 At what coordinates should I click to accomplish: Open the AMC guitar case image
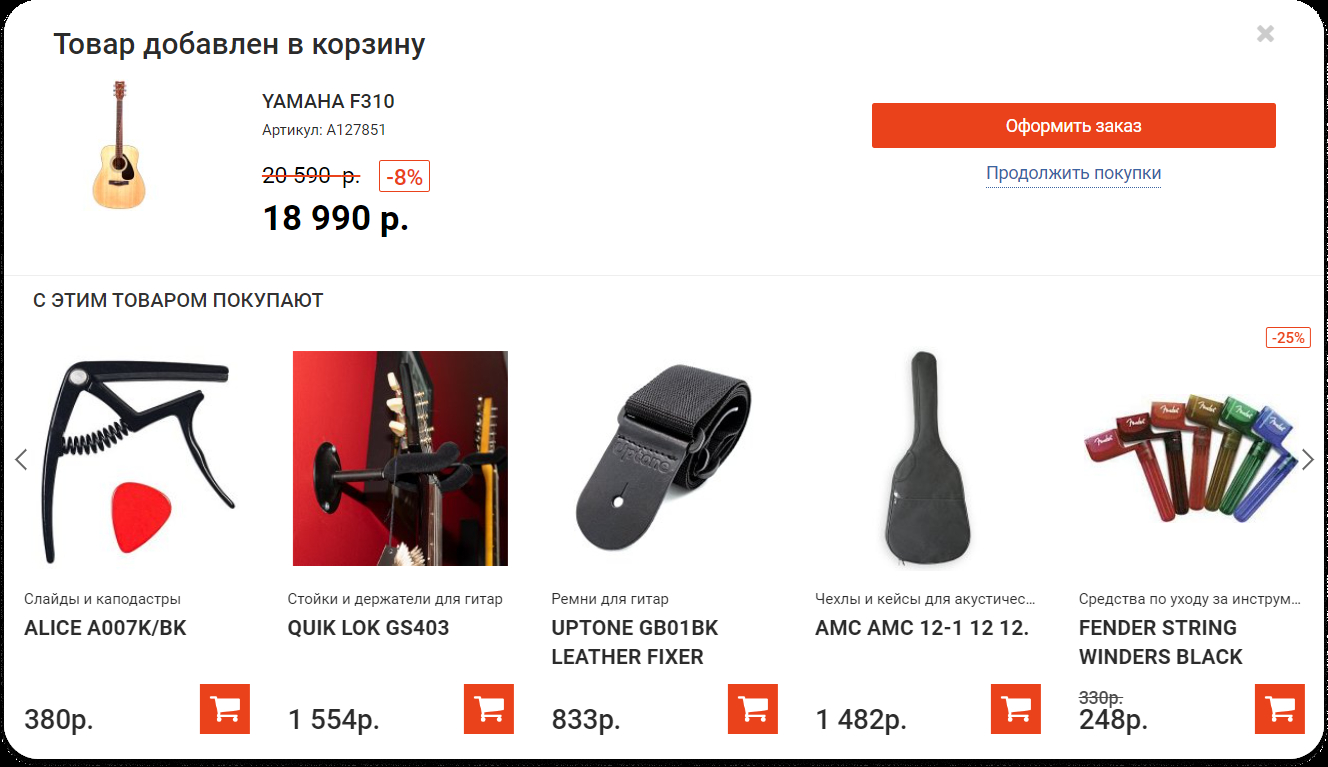[x=927, y=458]
